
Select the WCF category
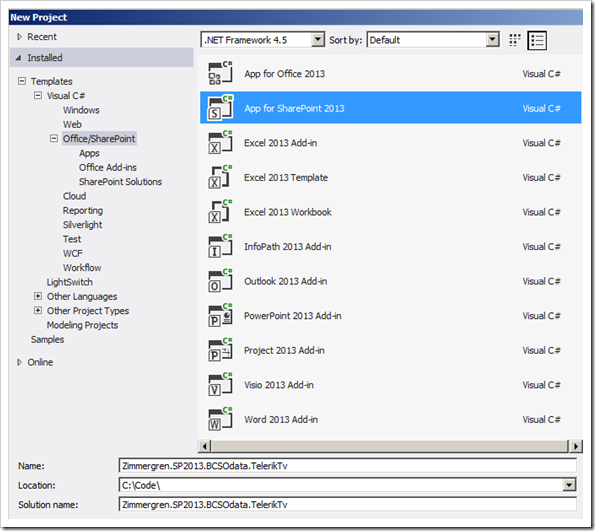point(72,253)
